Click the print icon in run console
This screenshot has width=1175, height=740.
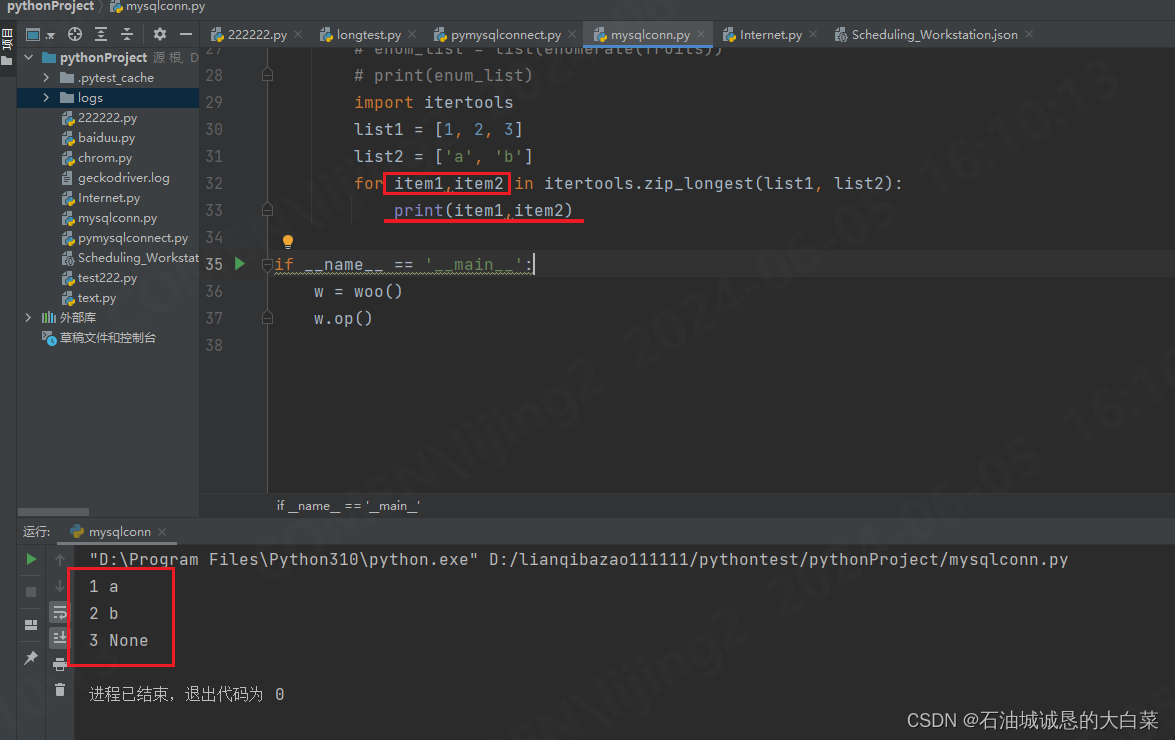(x=60, y=664)
